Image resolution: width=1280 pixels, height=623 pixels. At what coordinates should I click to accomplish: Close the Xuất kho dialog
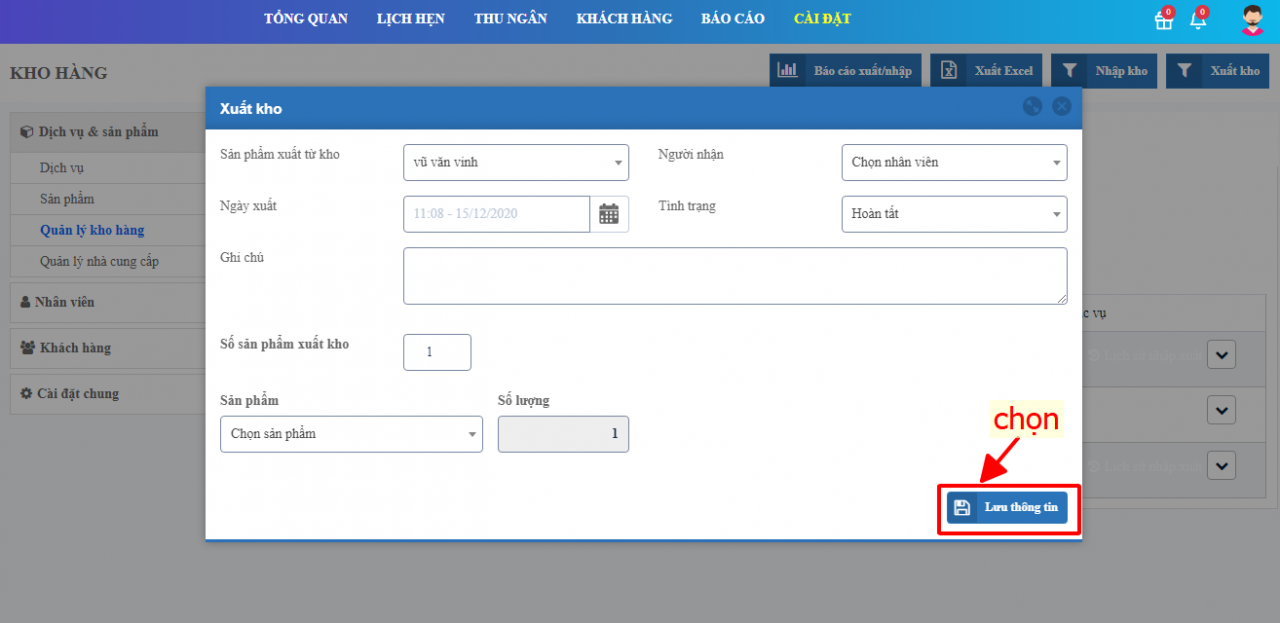pyautogui.click(x=1061, y=107)
